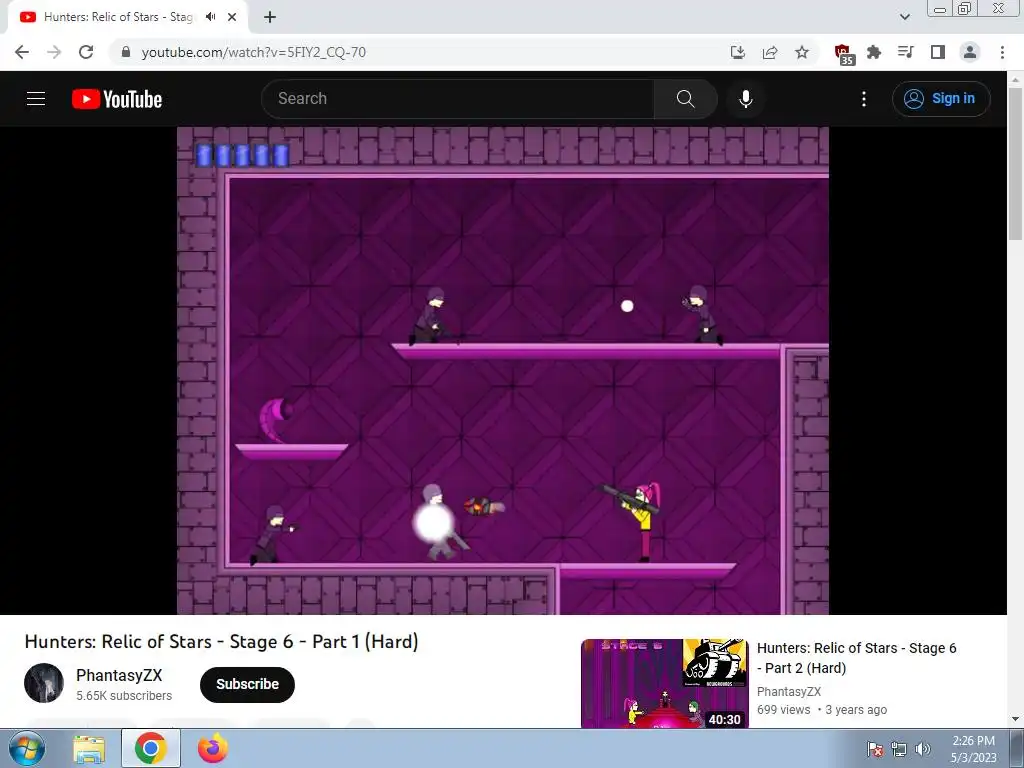The image size is (1024, 768).
Task: Open the ad blocker extension with badge 35
Action: 844,54
